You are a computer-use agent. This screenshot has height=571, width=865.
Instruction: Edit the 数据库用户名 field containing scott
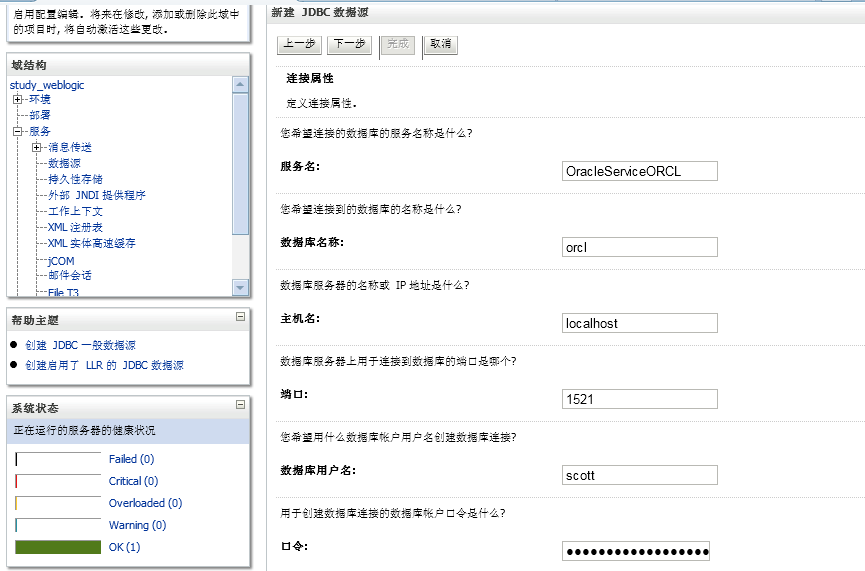[639, 475]
